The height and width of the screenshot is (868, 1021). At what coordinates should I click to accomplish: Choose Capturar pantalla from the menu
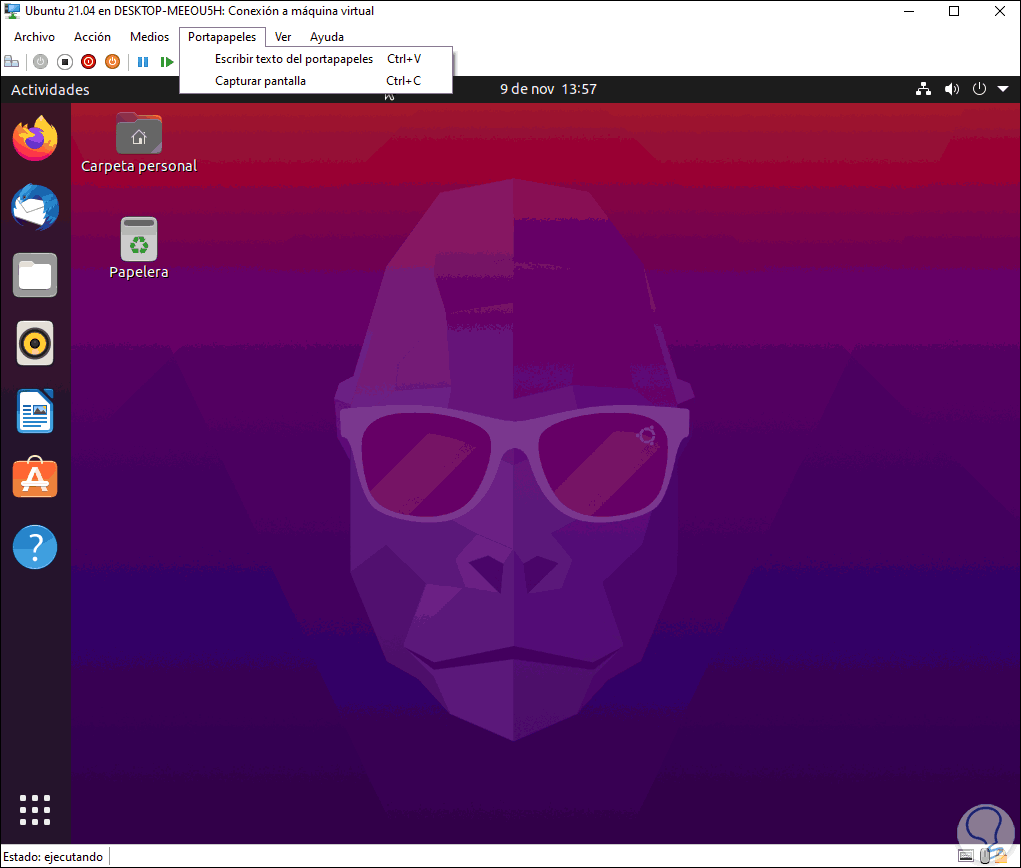[x=316, y=81]
